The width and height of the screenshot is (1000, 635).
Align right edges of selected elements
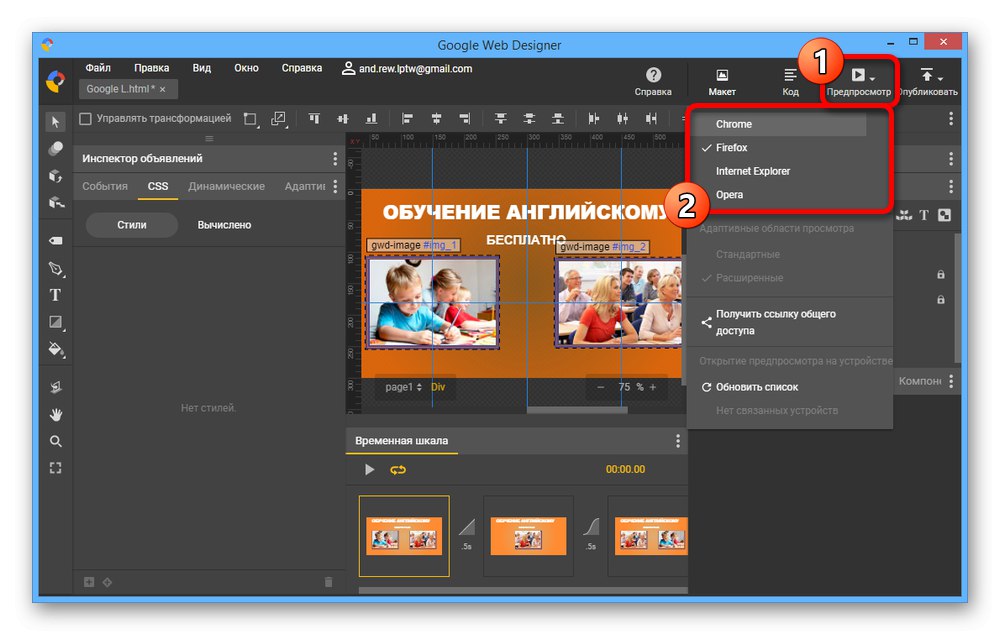pos(465,119)
